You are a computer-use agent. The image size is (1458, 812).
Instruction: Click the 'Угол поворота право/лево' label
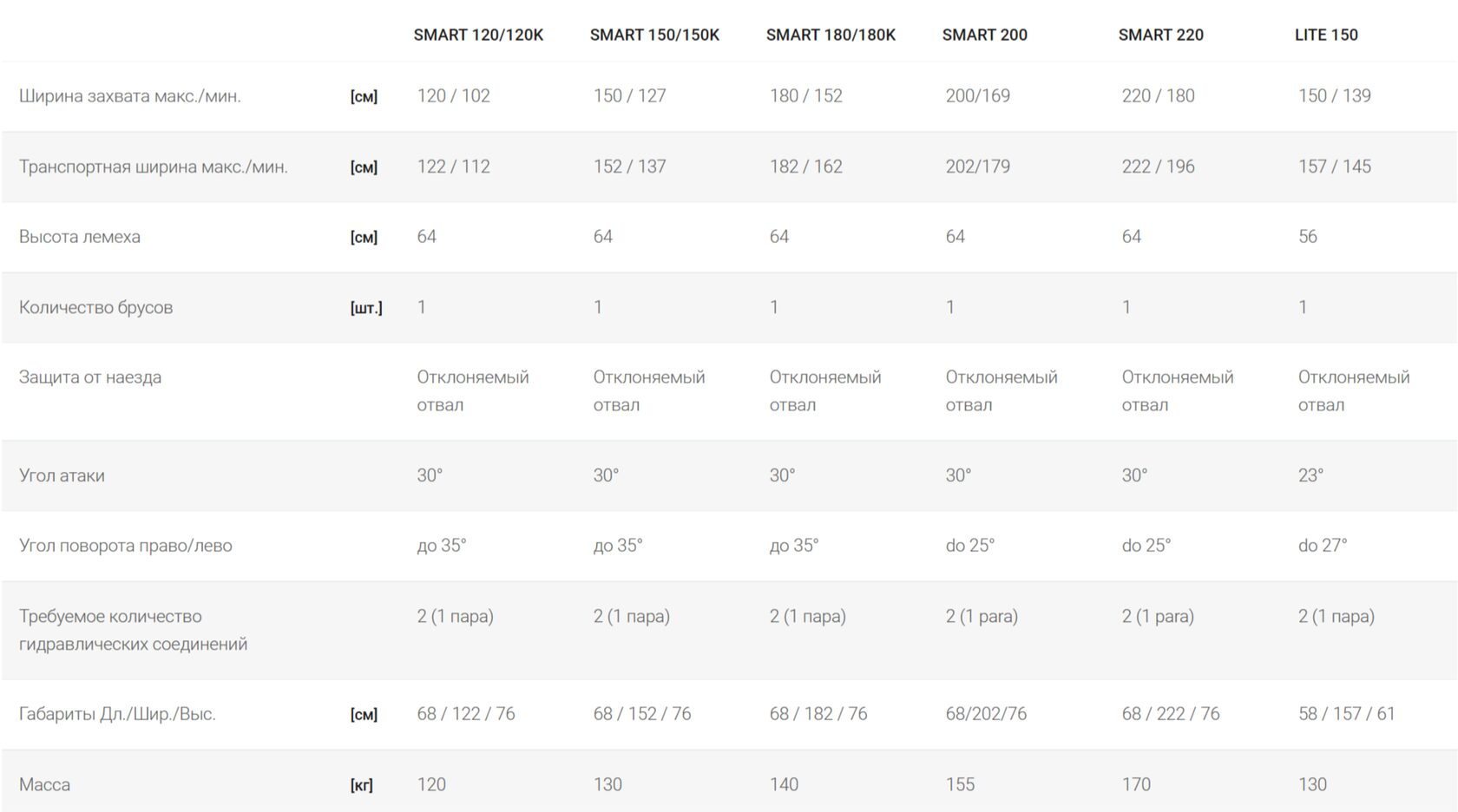click(126, 546)
